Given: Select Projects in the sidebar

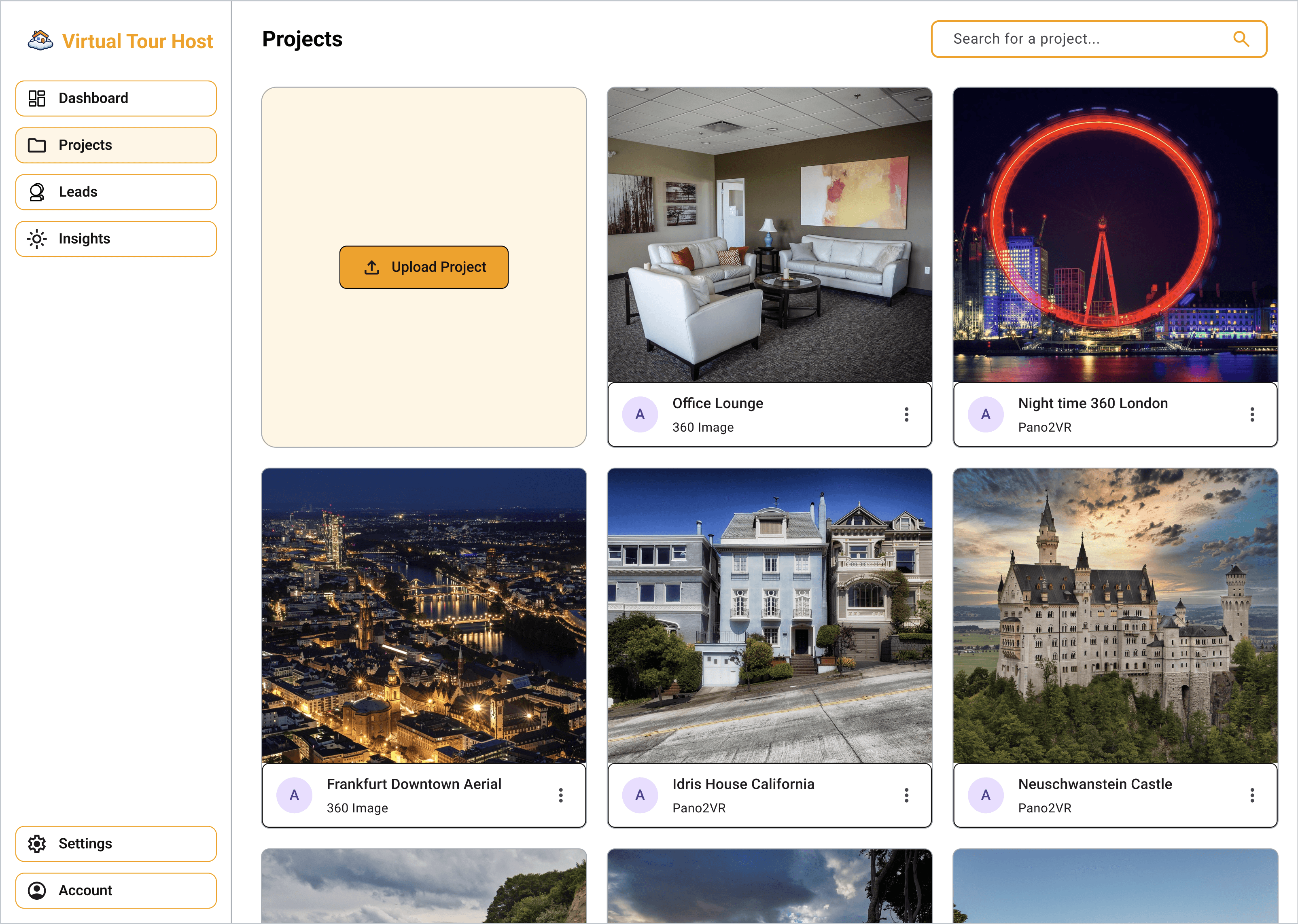Looking at the screenshot, I should coord(116,145).
